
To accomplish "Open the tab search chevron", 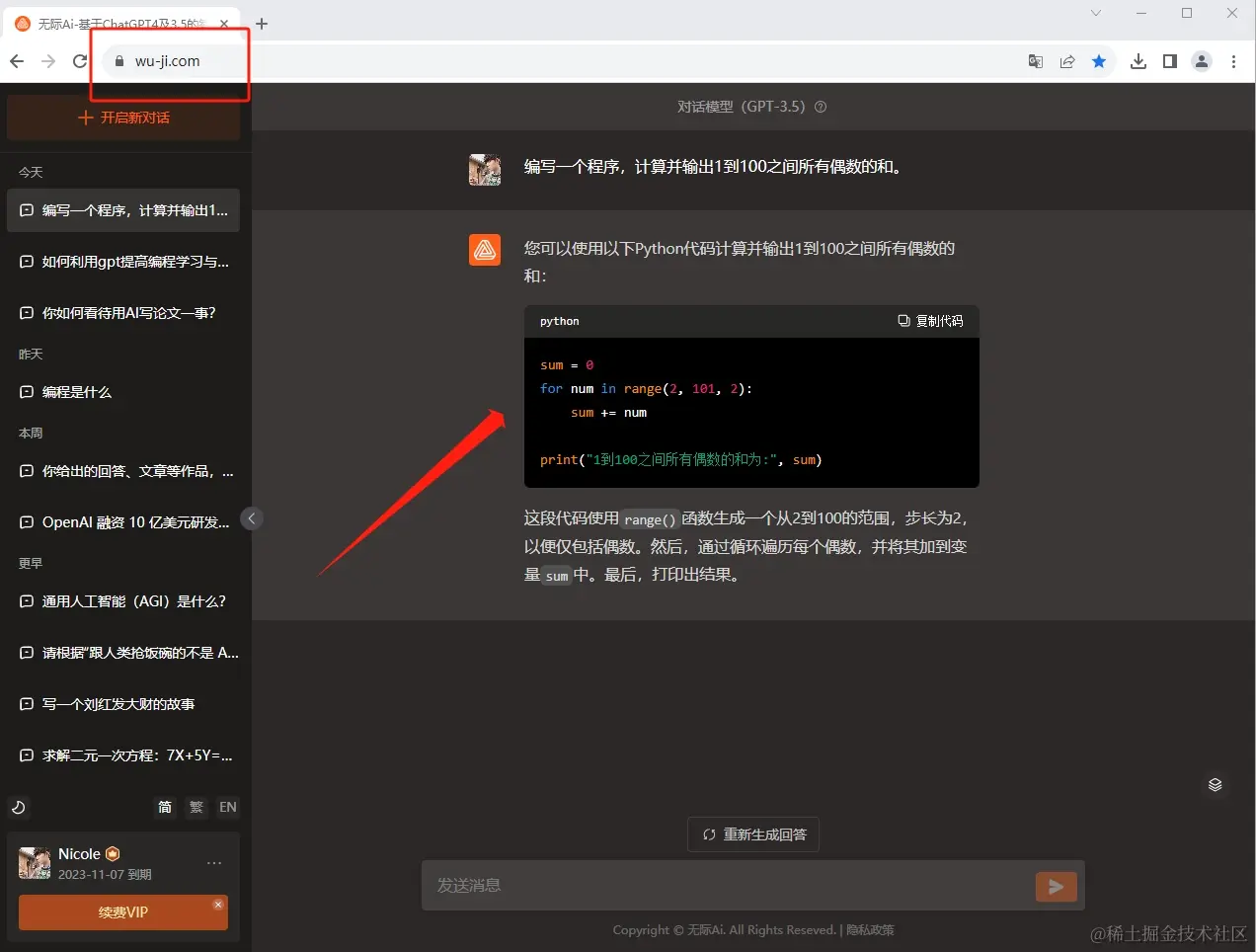I will [1095, 13].
